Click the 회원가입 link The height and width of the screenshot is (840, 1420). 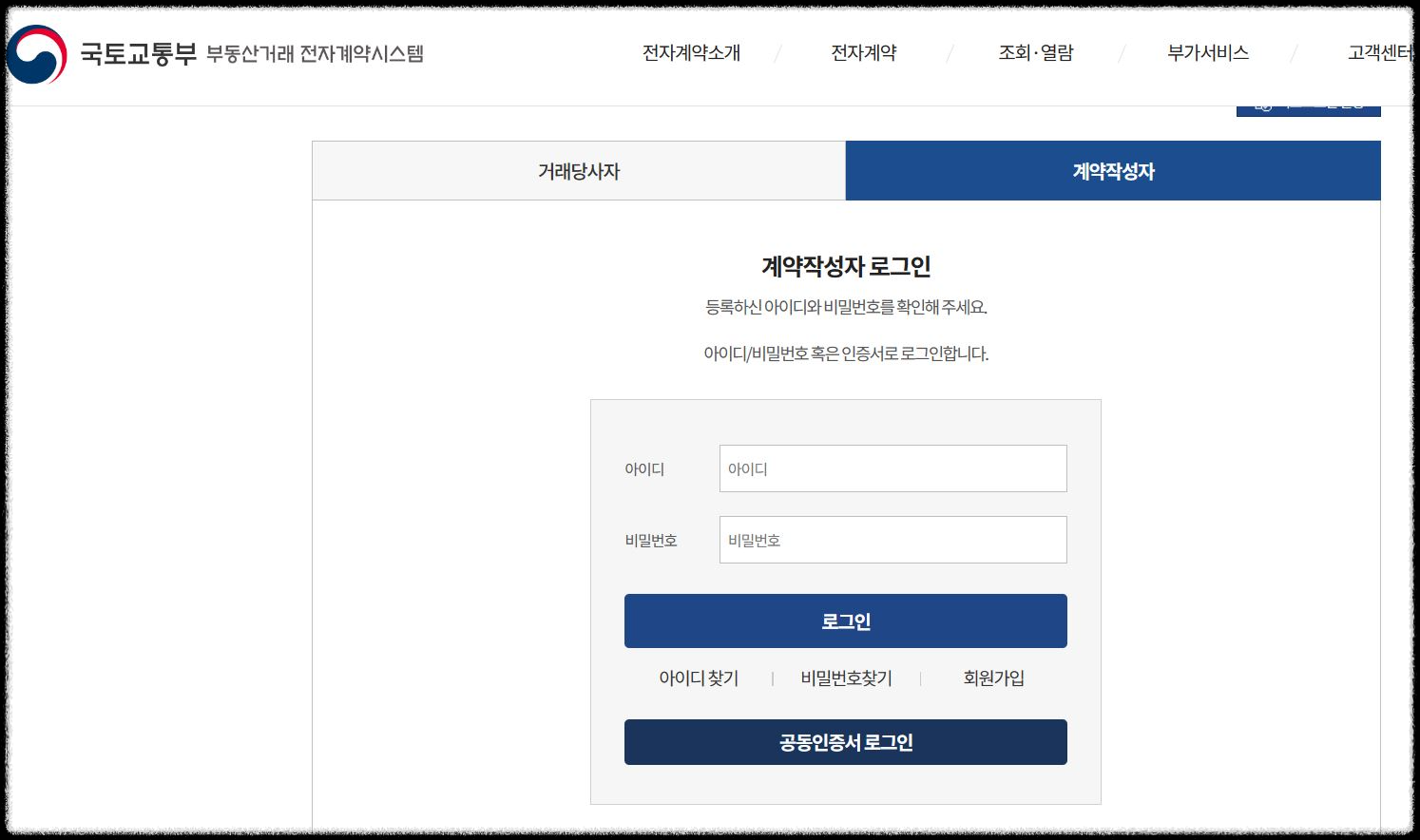(991, 678)
